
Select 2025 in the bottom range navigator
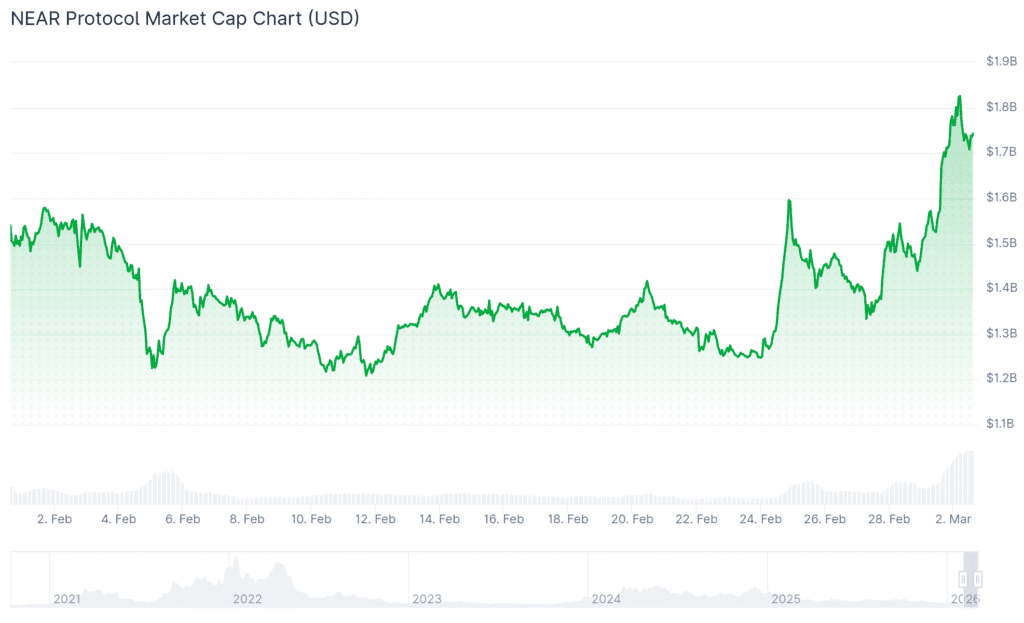point(786,599)
